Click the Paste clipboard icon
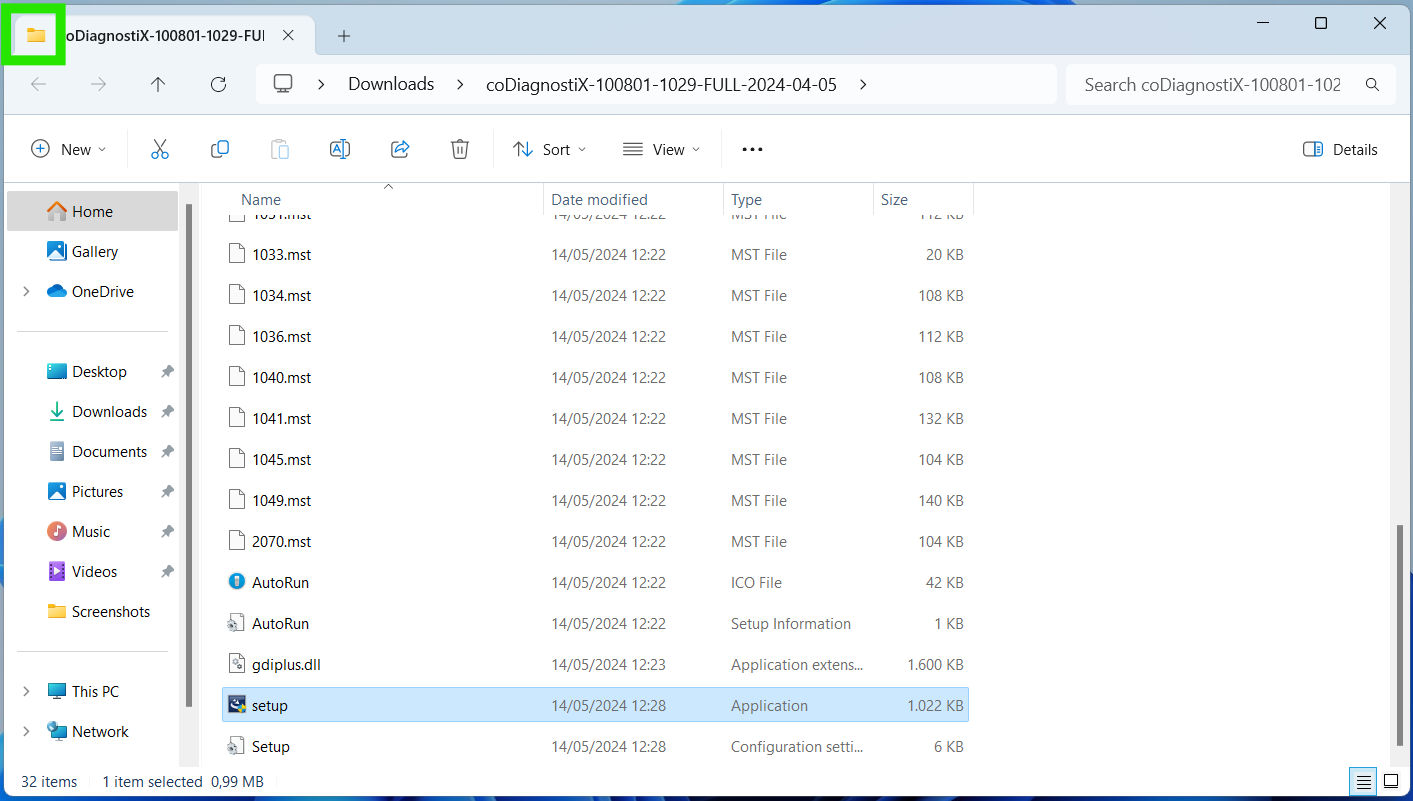Image resolution: width=1413 pixels, height=801 pixels. coord(280,149)
